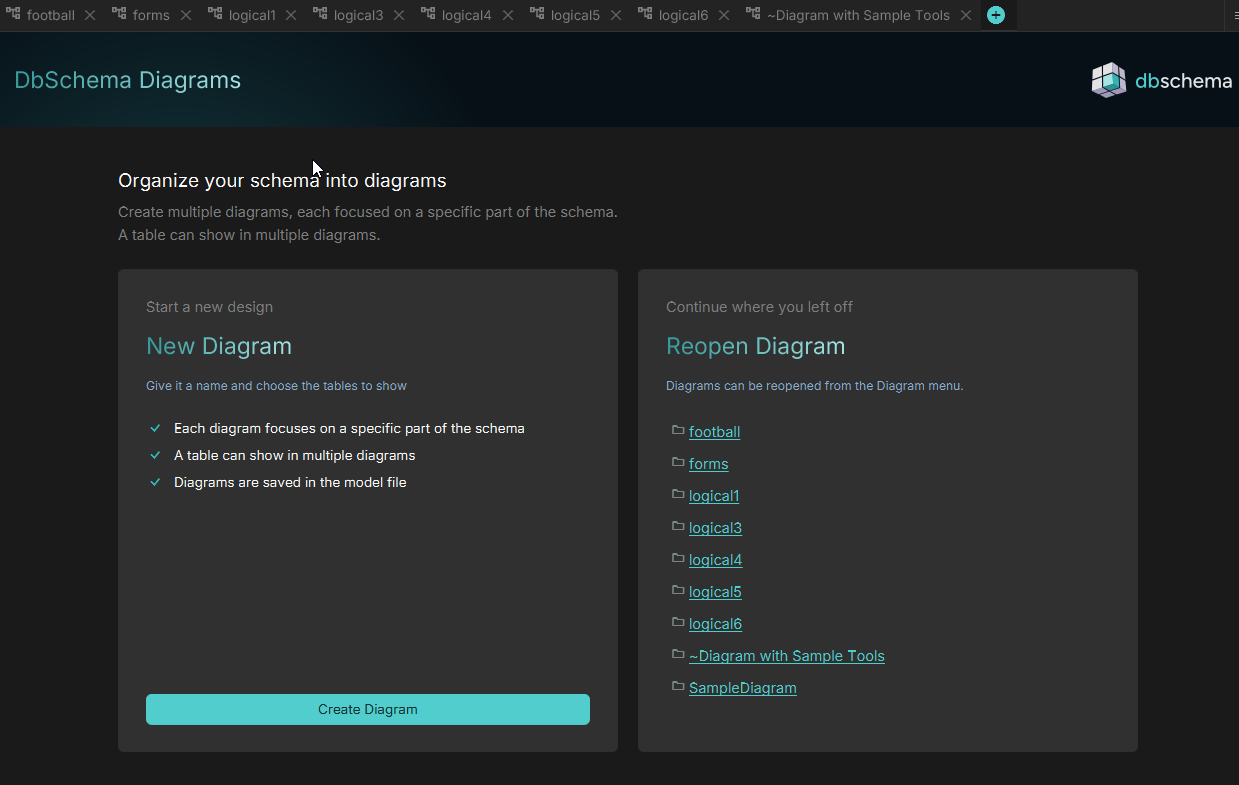Viewport: 1239px width, 785px height.
Task: Click 'A table can show in multiple diagrams' checklist item
Action: pyautogui.click(x=294, y=455)
